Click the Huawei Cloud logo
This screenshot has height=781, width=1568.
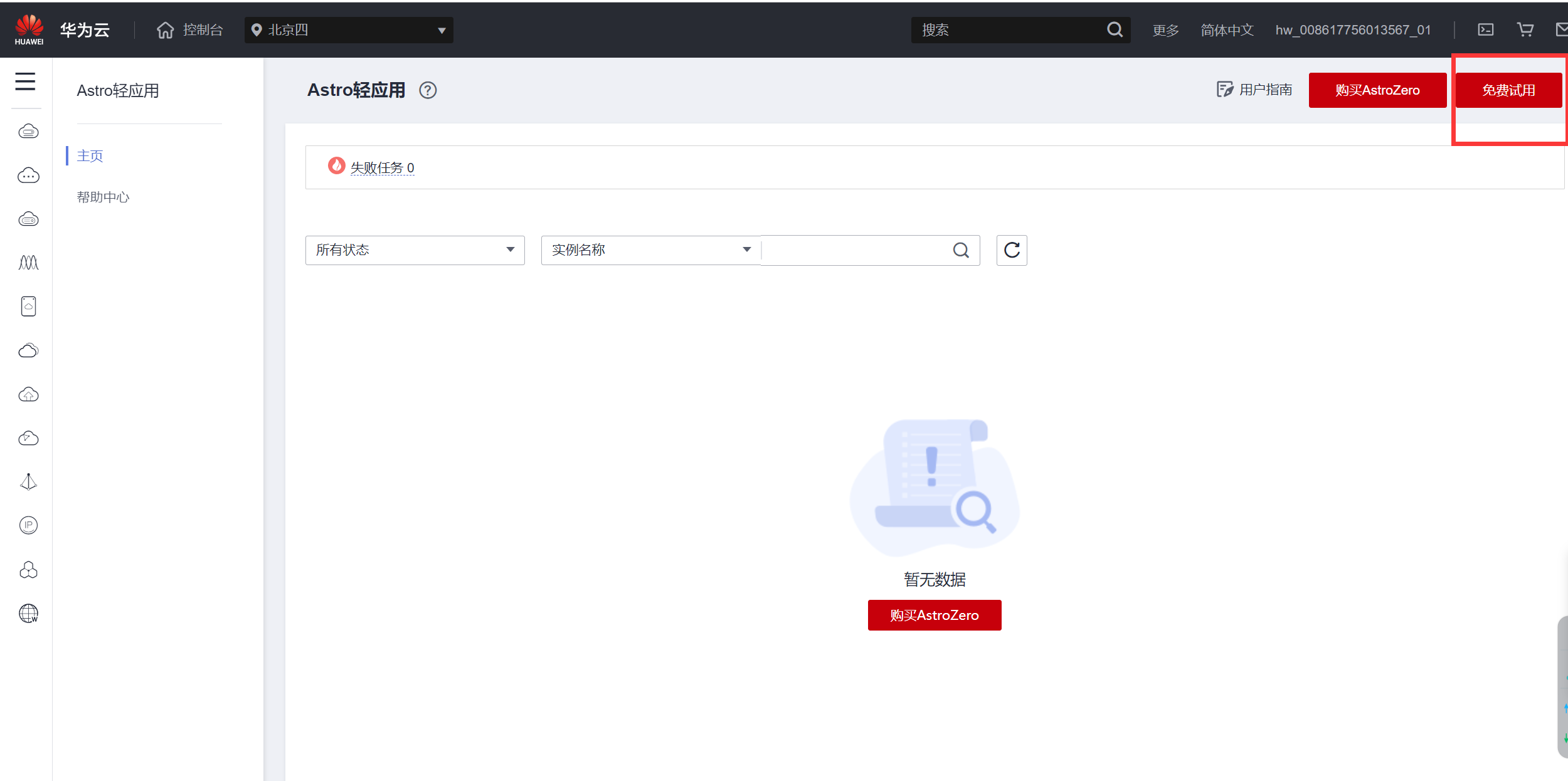tap(29, 29)
